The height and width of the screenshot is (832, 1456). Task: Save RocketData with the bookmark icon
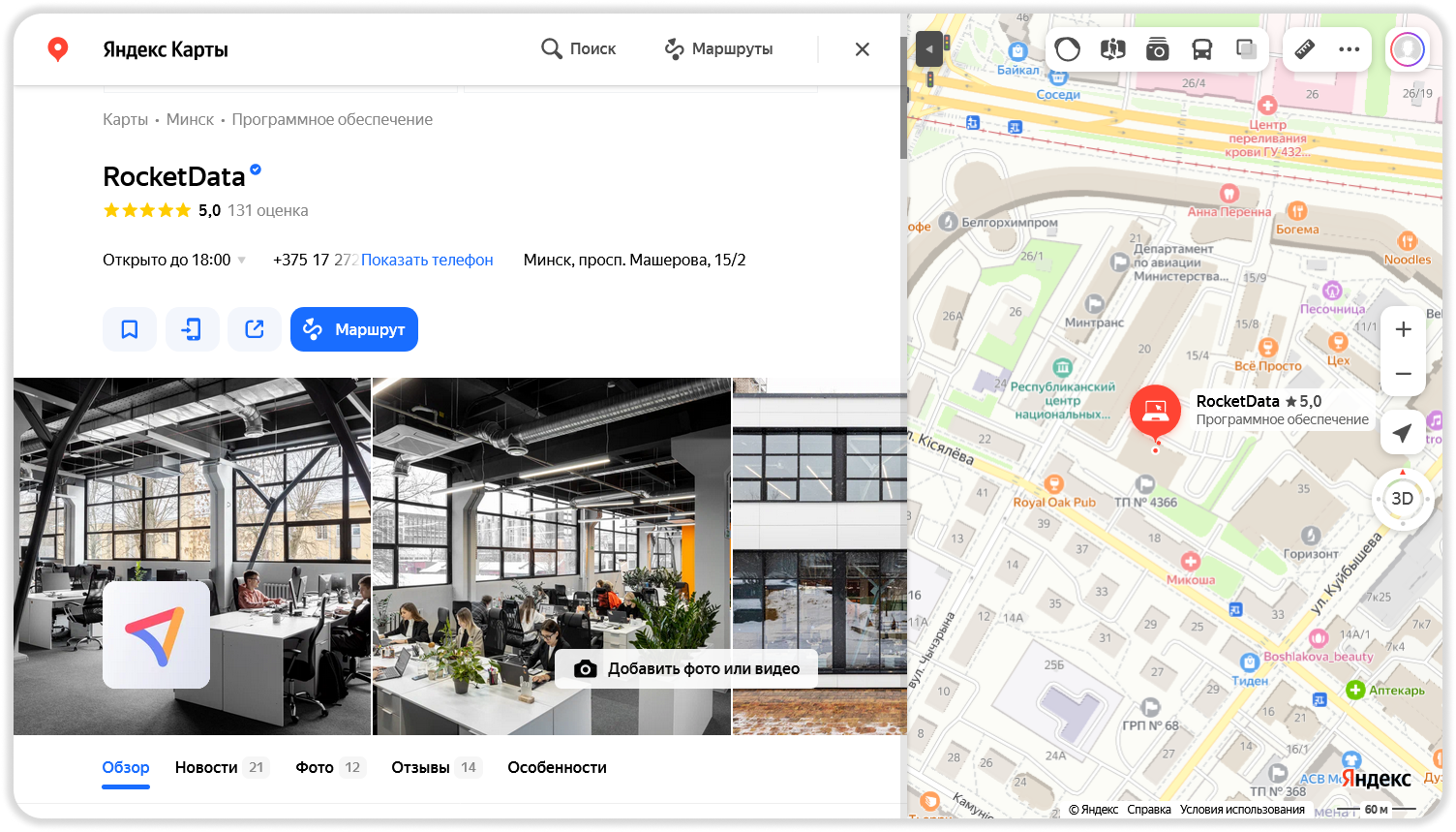130,329
